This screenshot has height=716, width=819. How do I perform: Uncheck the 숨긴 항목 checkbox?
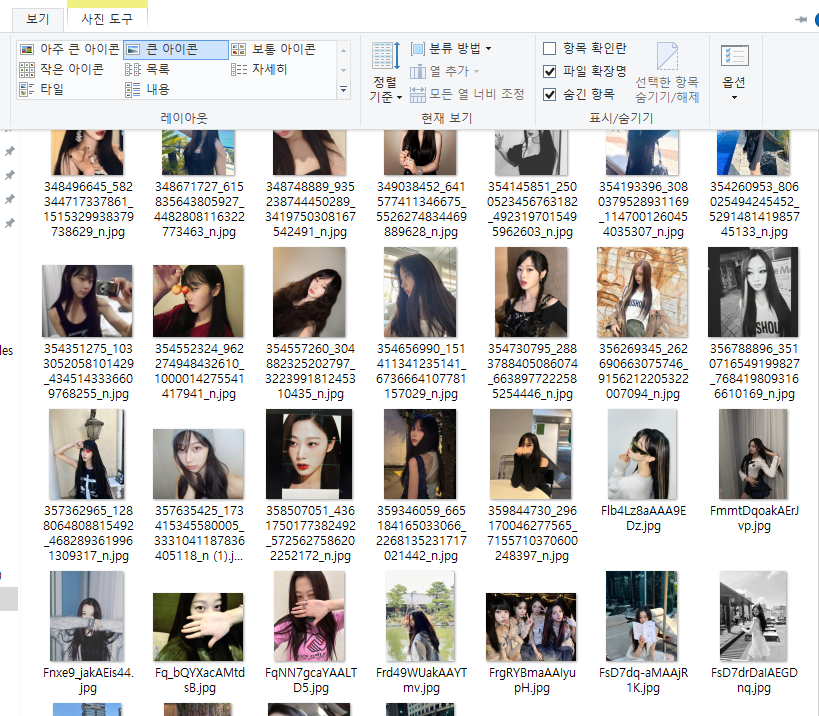(x=550, y=94)
